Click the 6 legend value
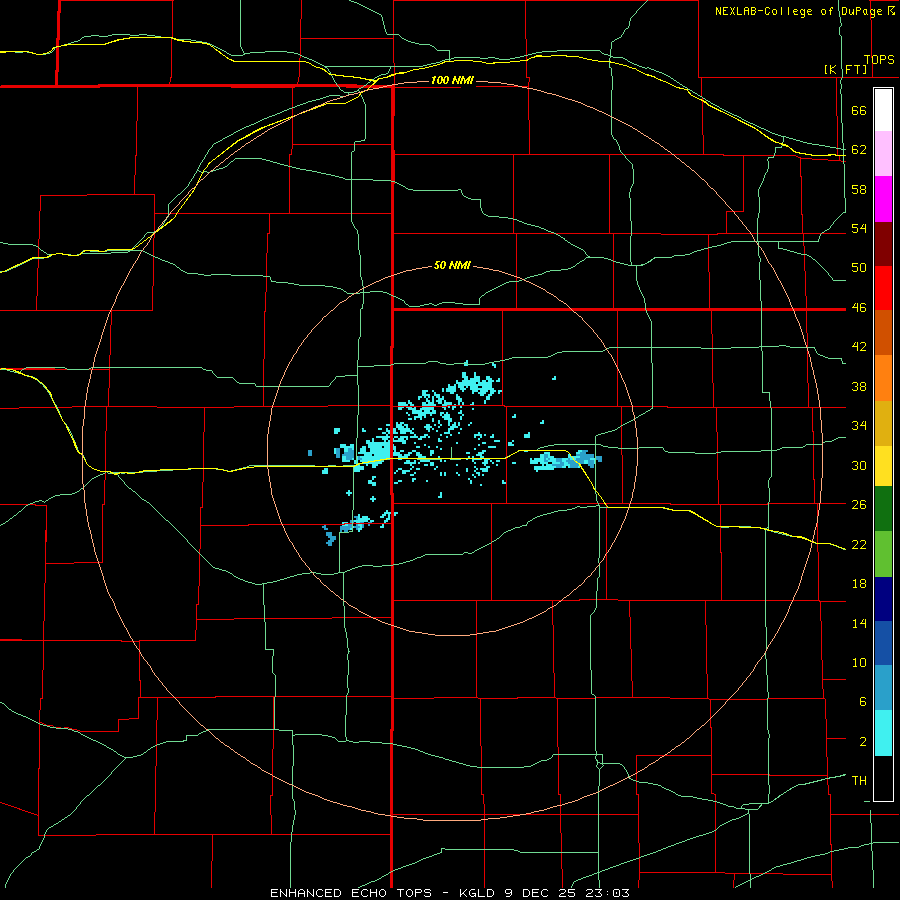This screenshot has width=900, height=900. (863, 701)
